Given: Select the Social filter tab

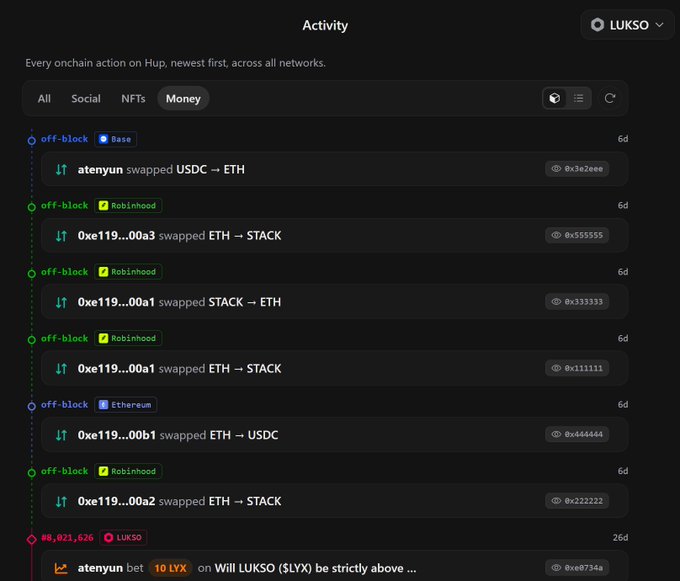Looking at the screenshot, I should tap(86, 98).
